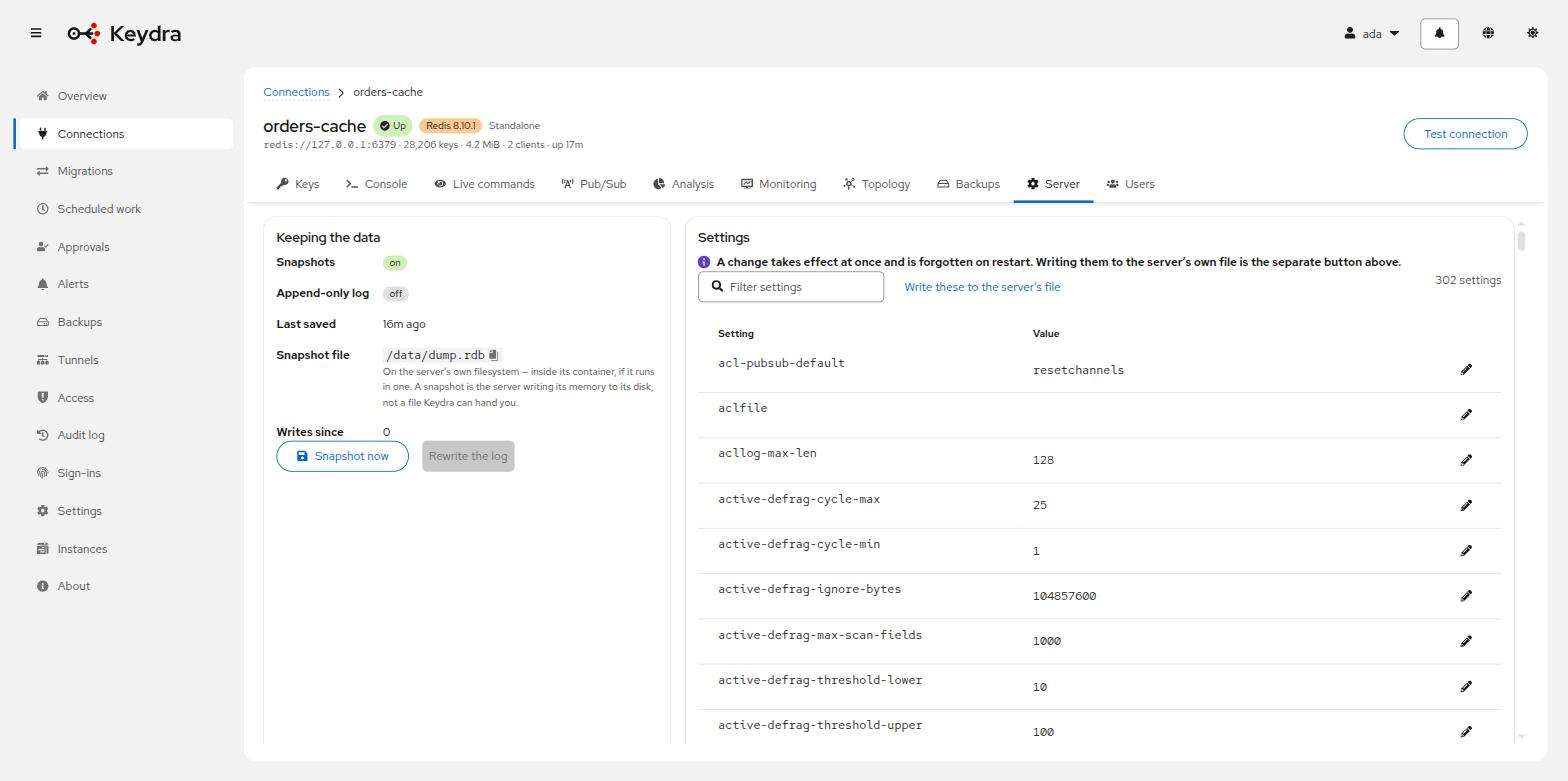The height and width of the screenshot is (781, 1568).
Task: Switch theme with the sun icon
Action: point(1532,33)
